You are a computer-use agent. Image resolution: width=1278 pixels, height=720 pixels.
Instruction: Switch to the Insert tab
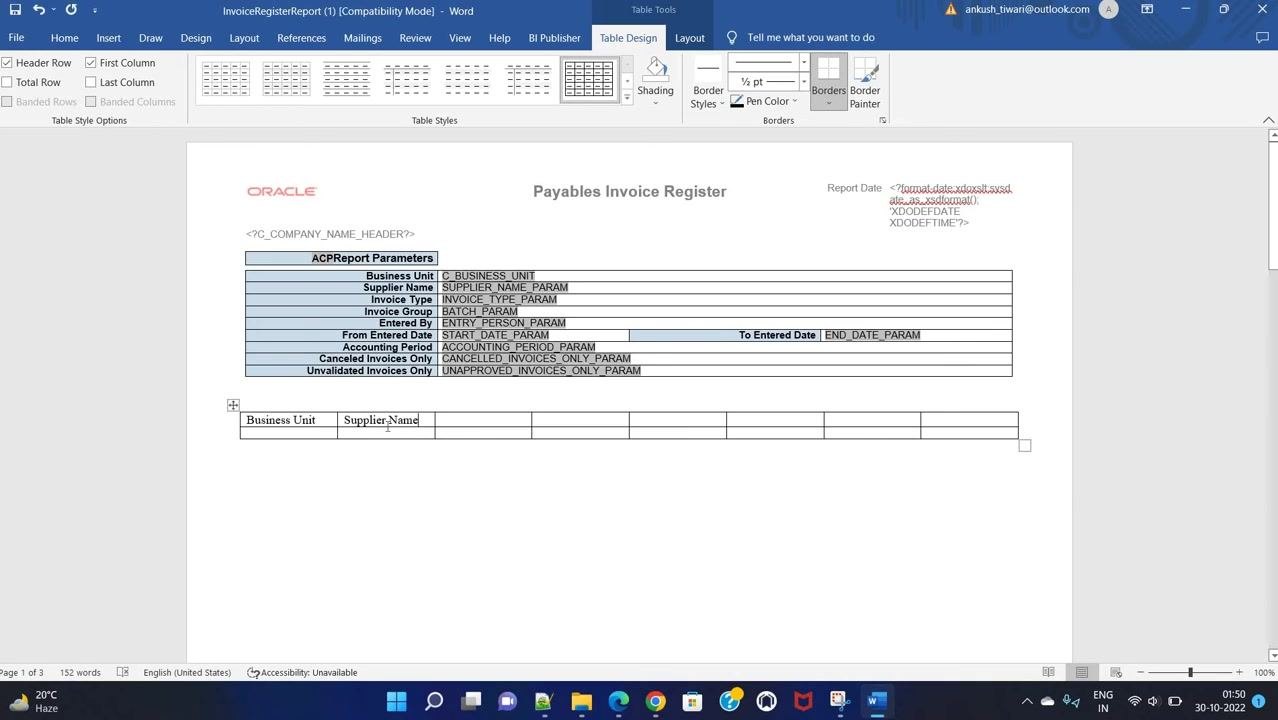109,38
